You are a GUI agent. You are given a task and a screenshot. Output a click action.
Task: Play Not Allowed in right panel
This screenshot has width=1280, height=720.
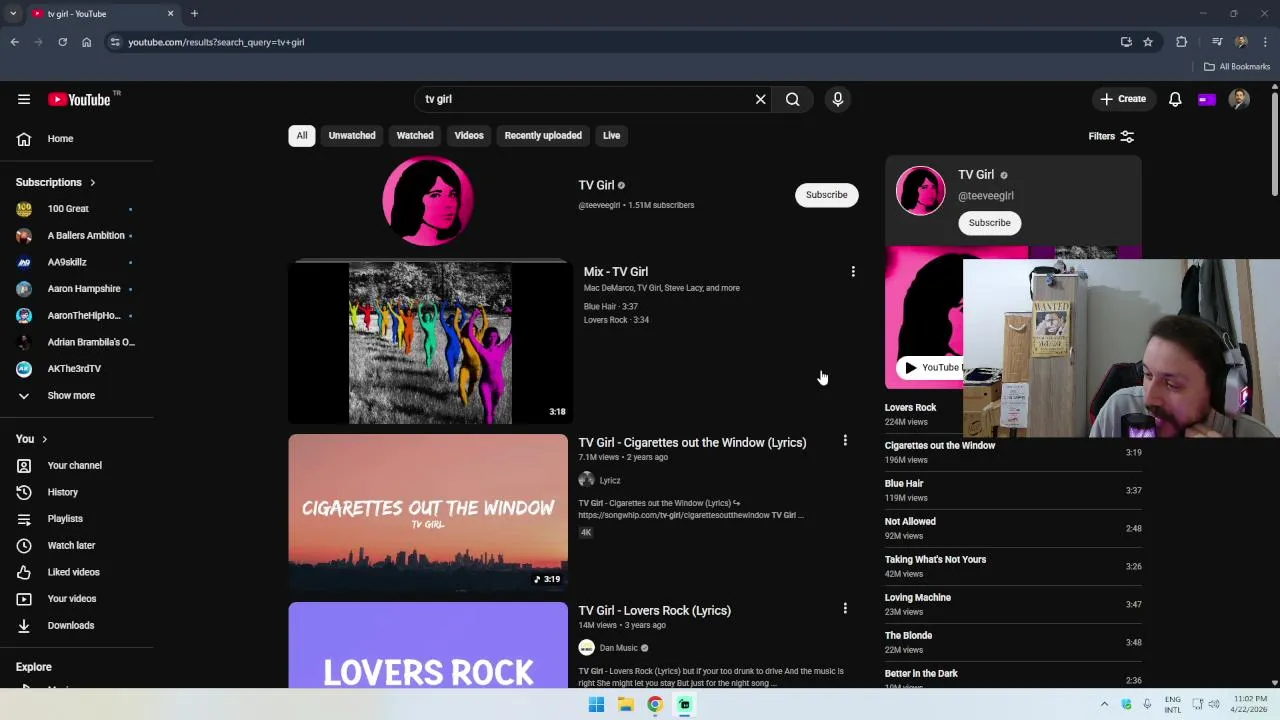point(1012,528)
